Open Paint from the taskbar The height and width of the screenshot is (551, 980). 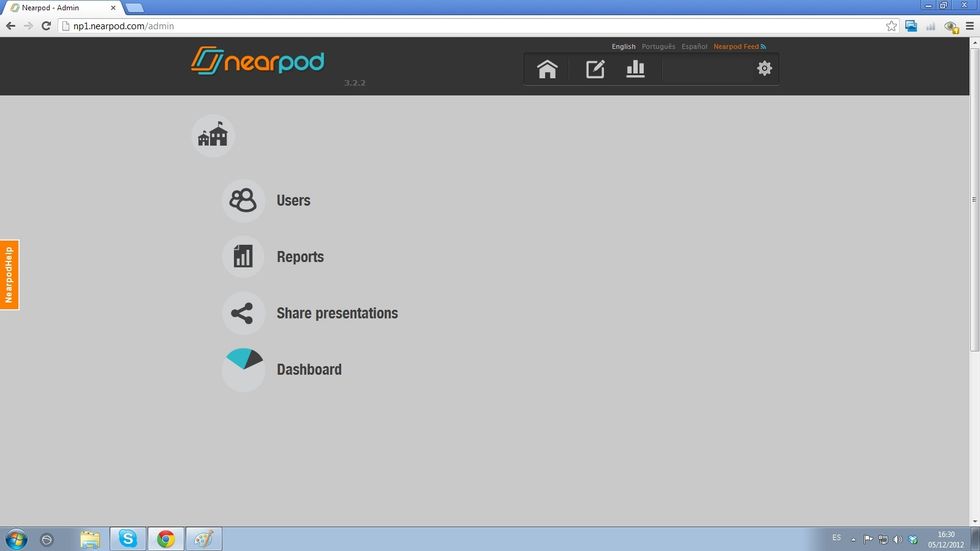click(x=204, y=539)
